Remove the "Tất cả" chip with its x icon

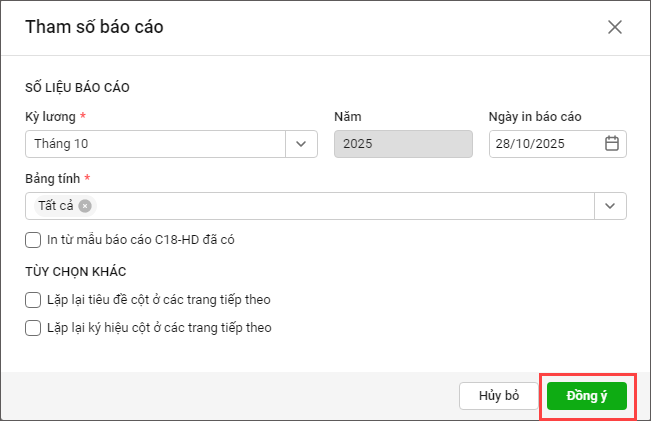click(x=85, y=206)
